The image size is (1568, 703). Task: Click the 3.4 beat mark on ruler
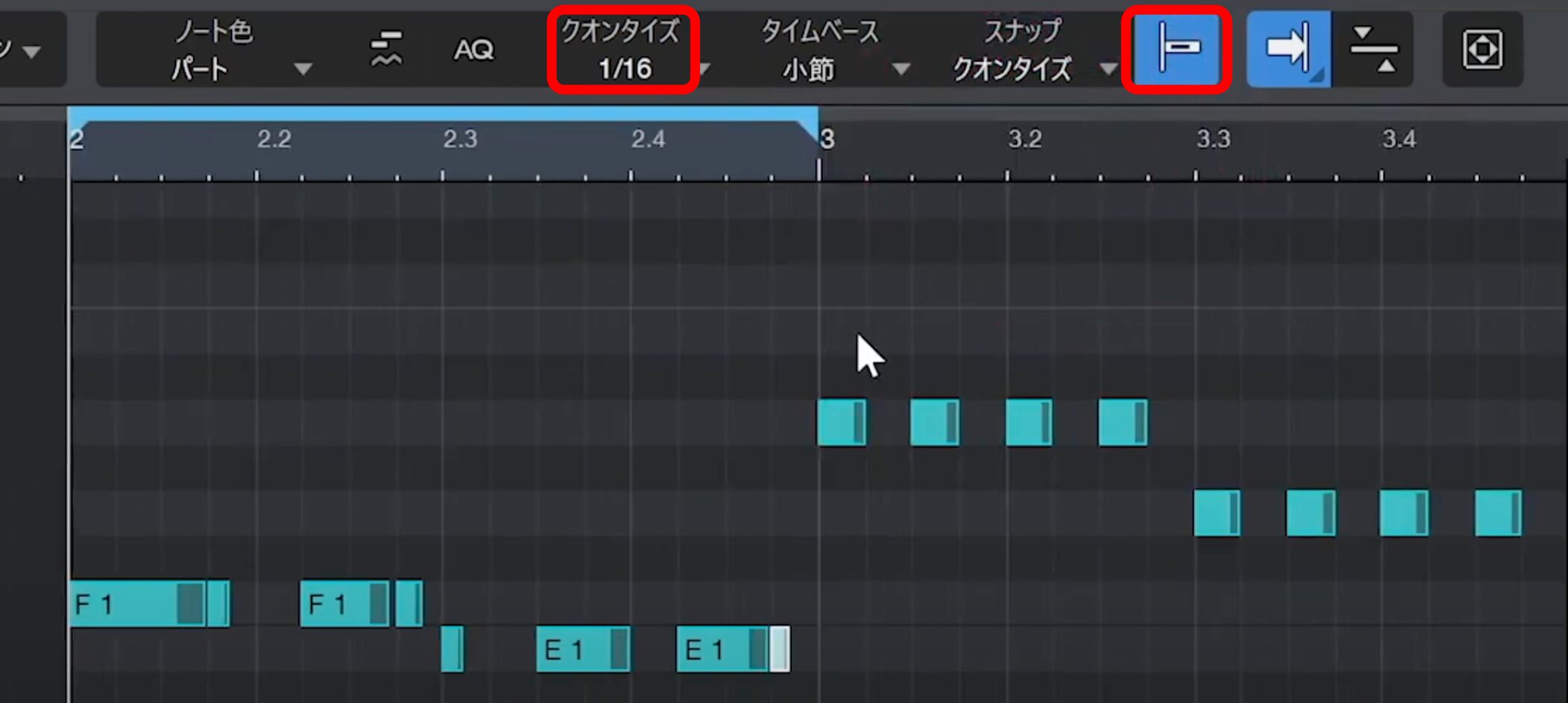(1398, 140)
